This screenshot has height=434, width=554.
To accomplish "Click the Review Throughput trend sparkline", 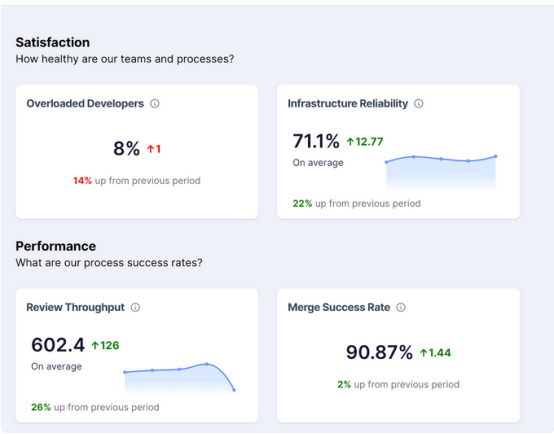I will [179, 377].
